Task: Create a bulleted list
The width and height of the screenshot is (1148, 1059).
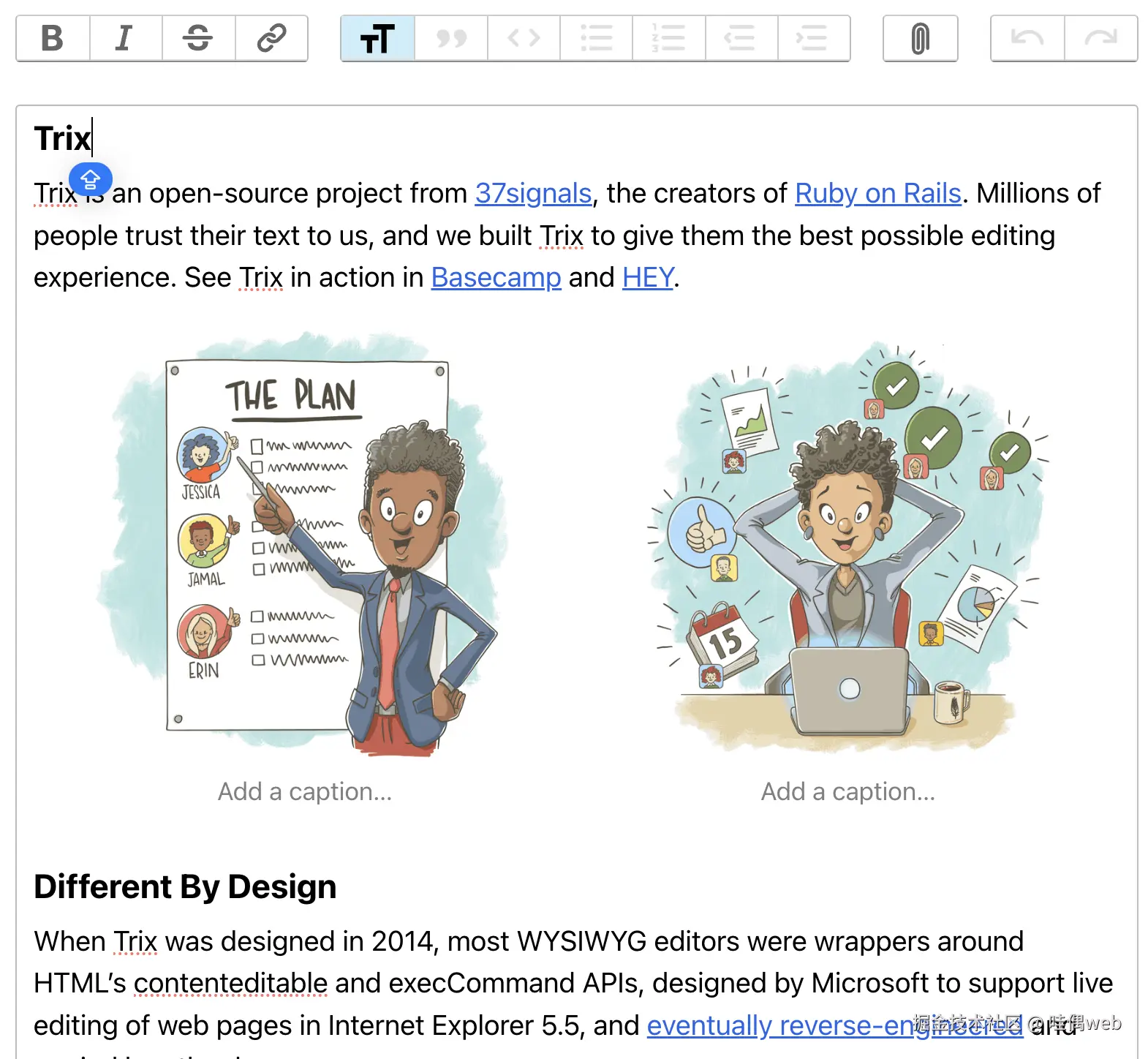Action: (596, 38)
